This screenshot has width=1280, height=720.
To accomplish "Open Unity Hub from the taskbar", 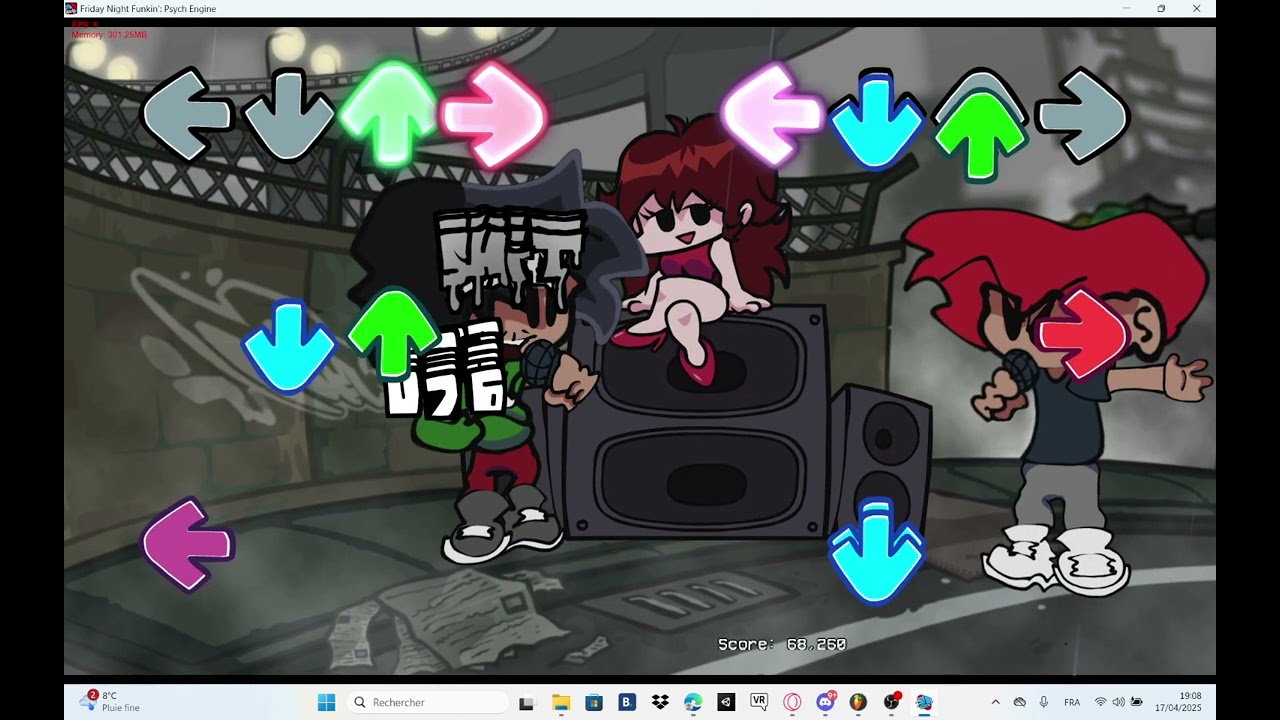I will tap(726, 703).
